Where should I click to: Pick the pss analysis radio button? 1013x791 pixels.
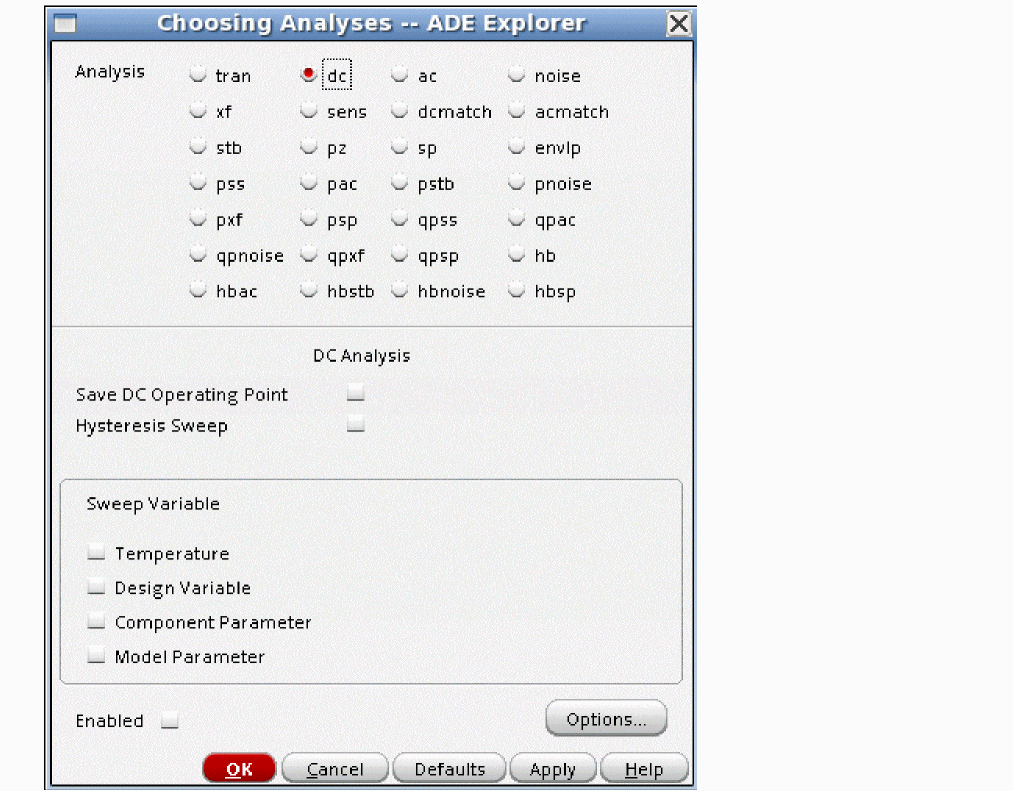click(x=198, y=184)
